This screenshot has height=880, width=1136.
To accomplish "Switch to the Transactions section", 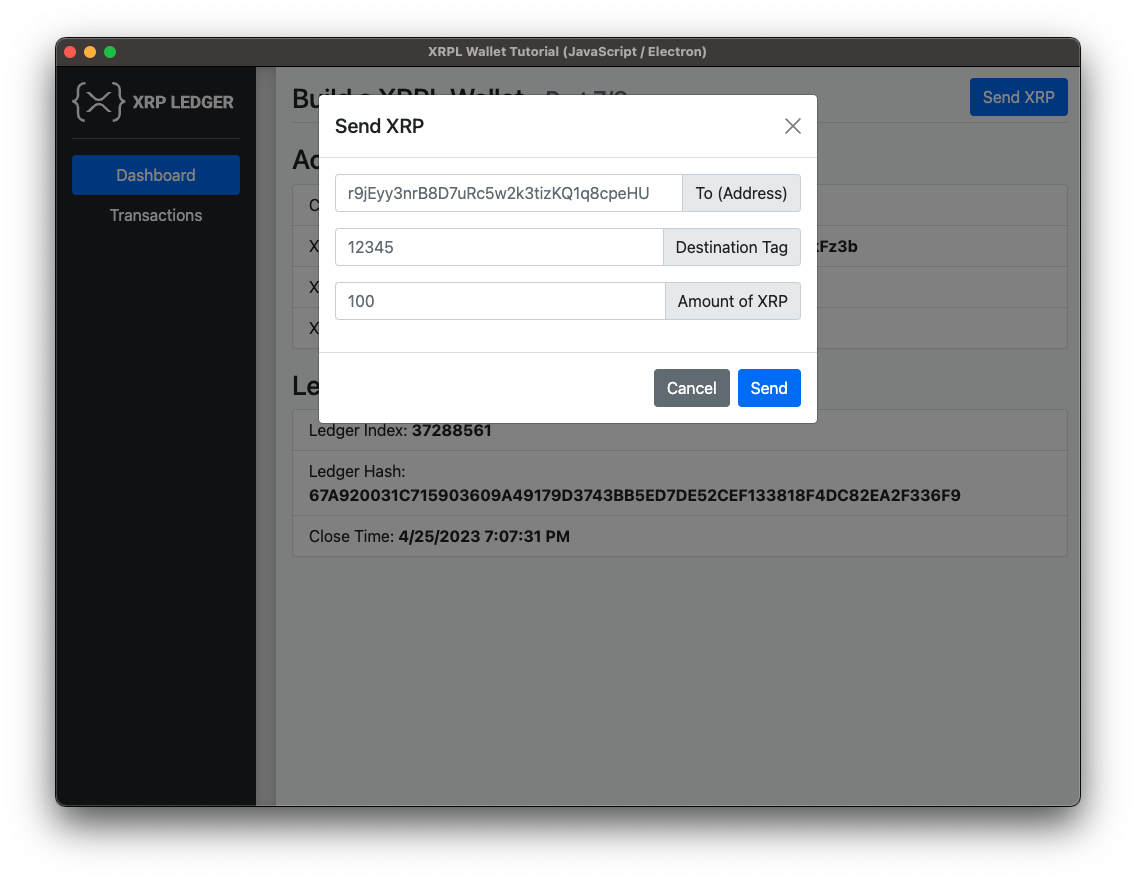I will 155,215.
